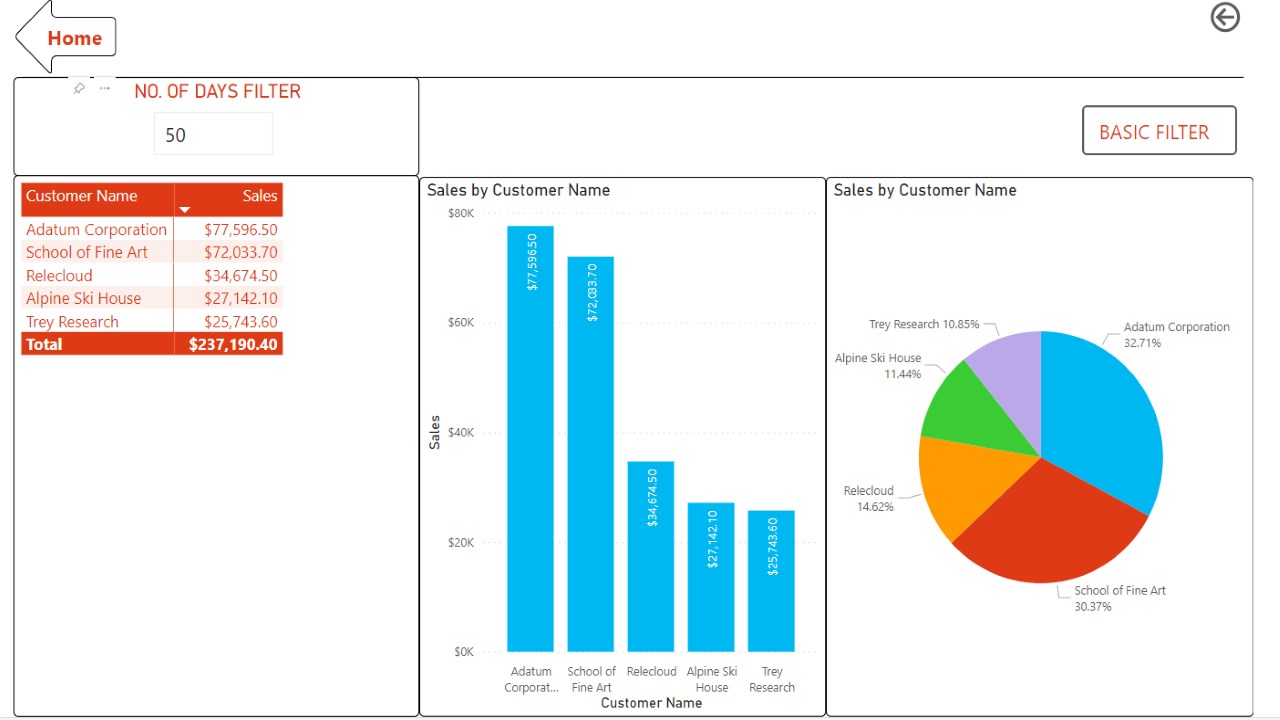
Task: Click the School of Fine Art bar
Action: point(591,454)
